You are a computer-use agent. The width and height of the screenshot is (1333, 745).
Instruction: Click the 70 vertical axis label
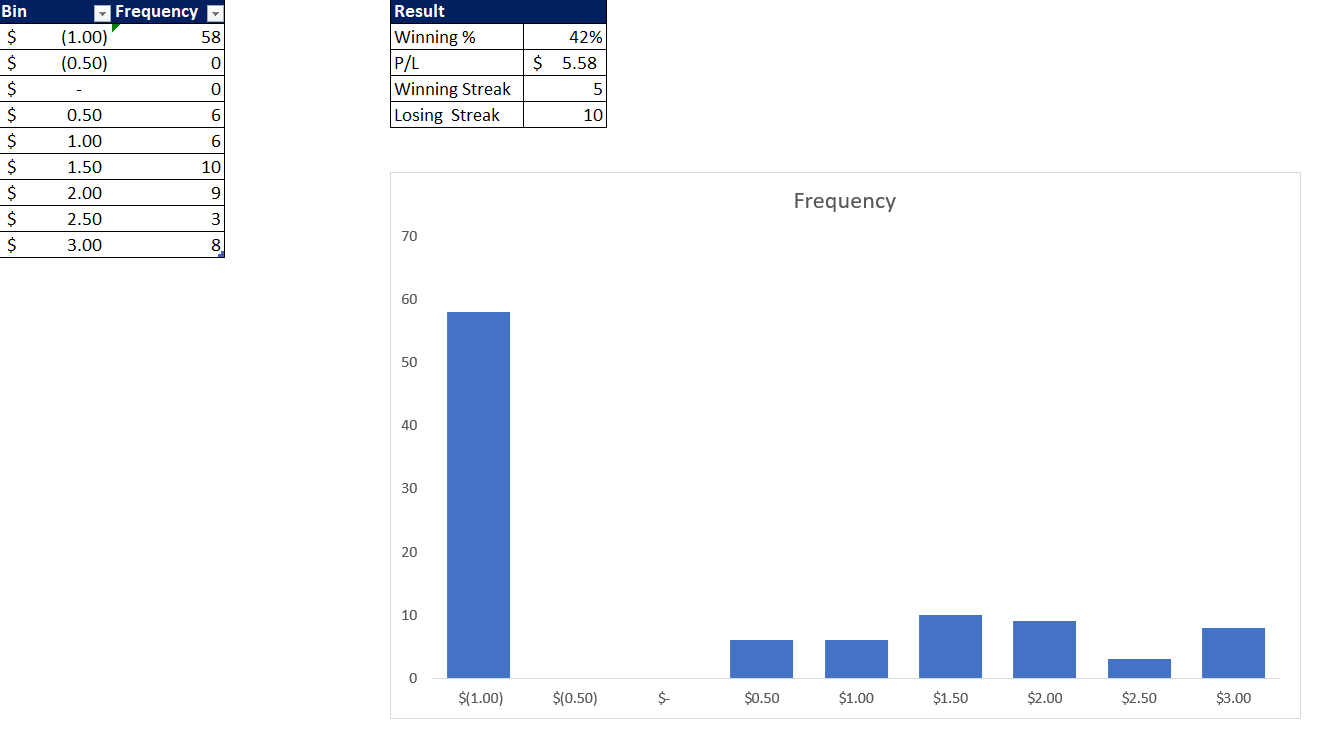point(409,236)
